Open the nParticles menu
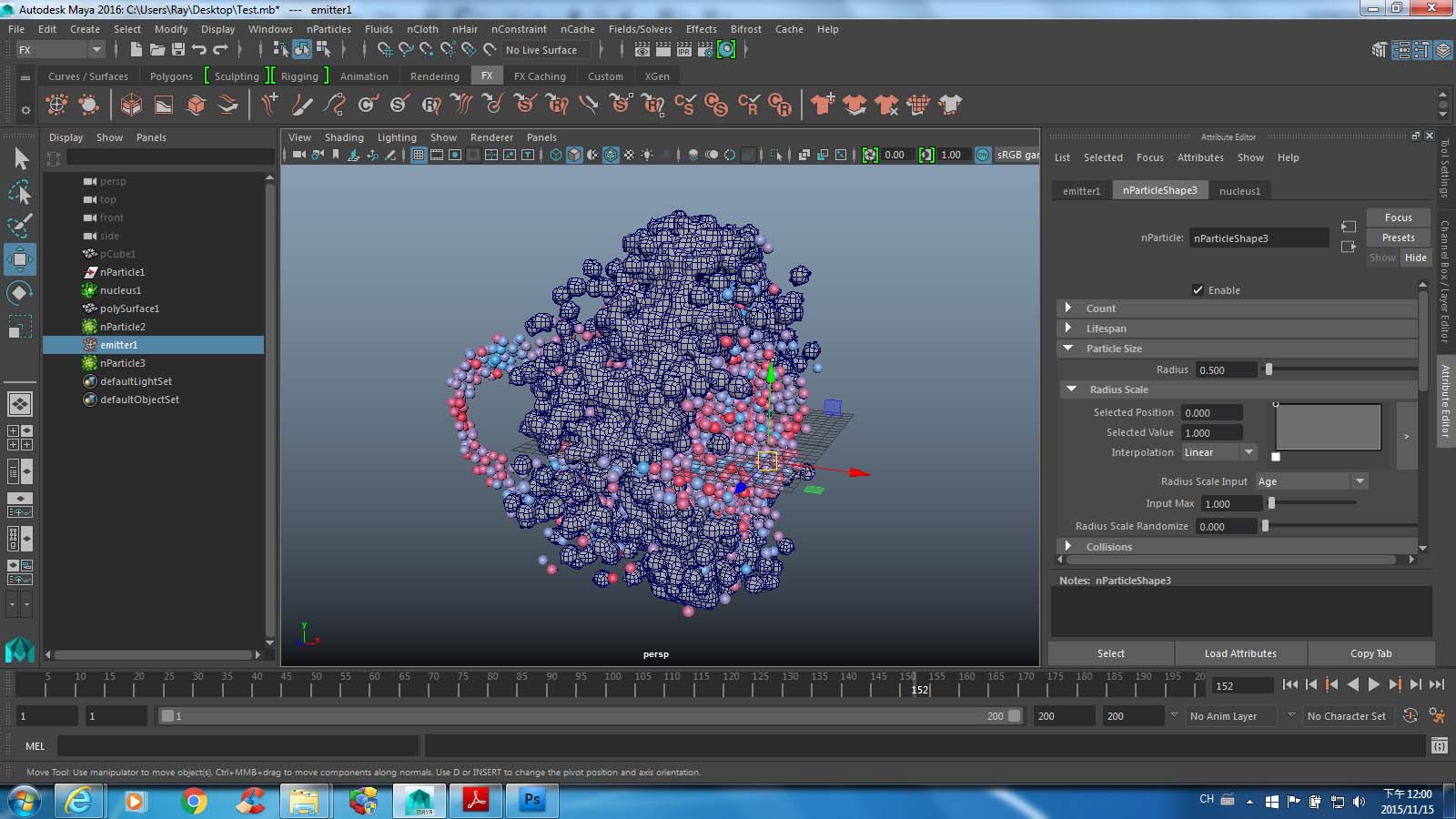1456x819 pixels. coord(329,28)
